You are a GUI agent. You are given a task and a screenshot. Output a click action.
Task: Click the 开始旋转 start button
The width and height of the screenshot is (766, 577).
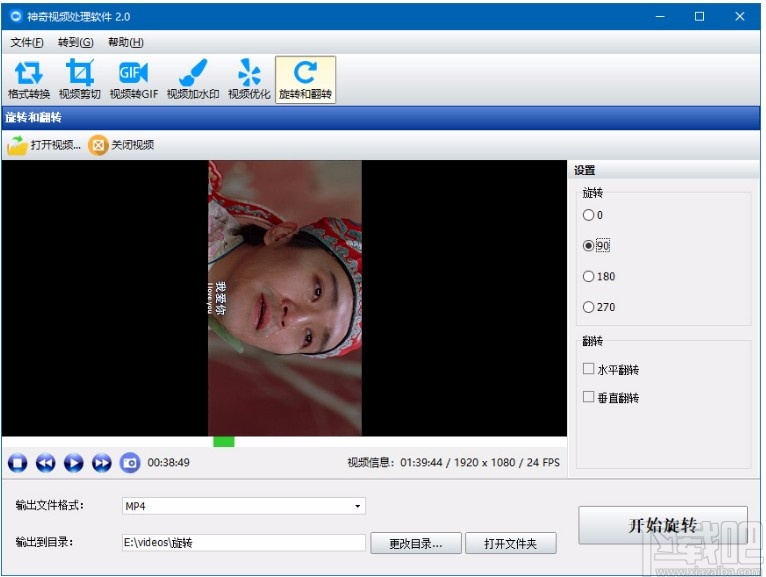663,525
